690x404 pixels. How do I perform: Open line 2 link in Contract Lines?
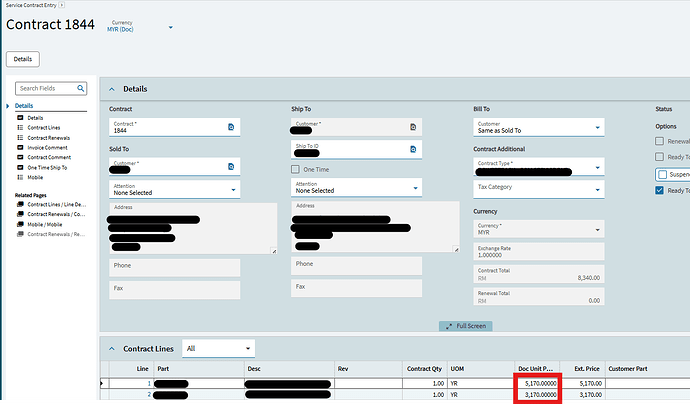pos(149,395)
